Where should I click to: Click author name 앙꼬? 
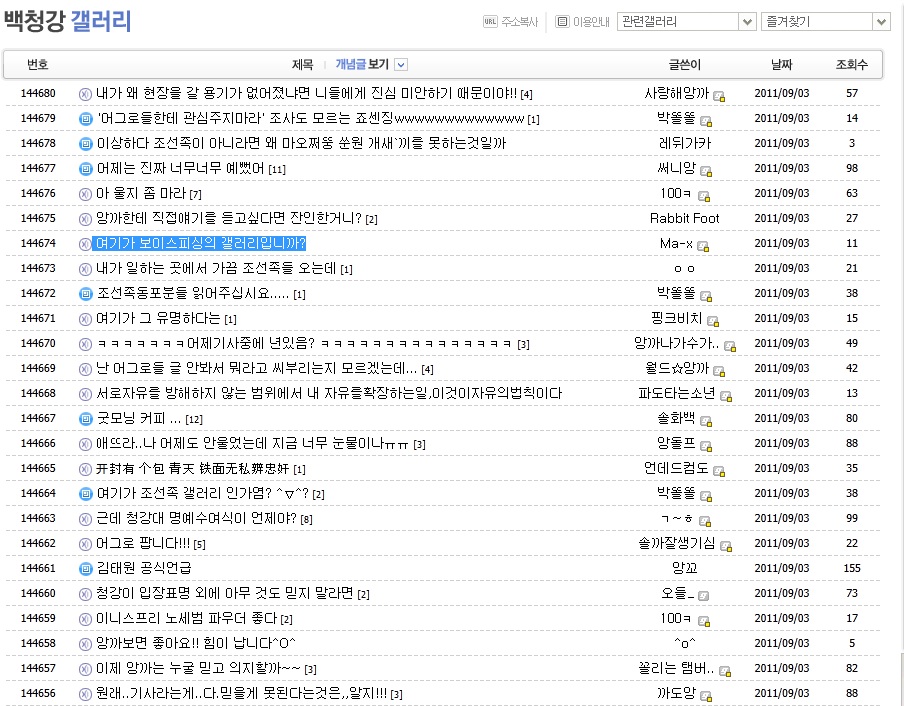click(x=684, y=568)
